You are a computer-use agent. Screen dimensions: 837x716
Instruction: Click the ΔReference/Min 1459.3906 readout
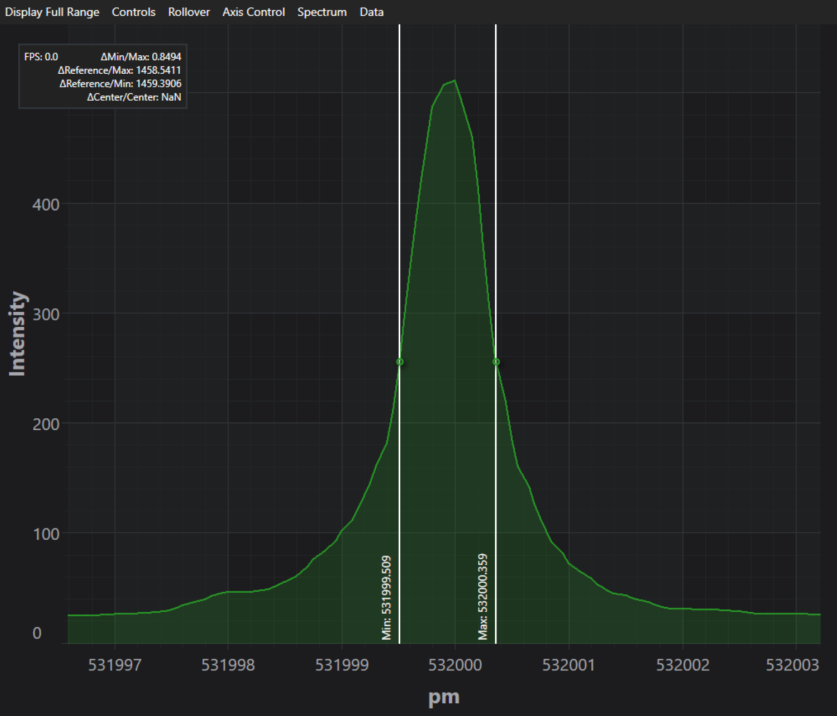tap(120, 84)
